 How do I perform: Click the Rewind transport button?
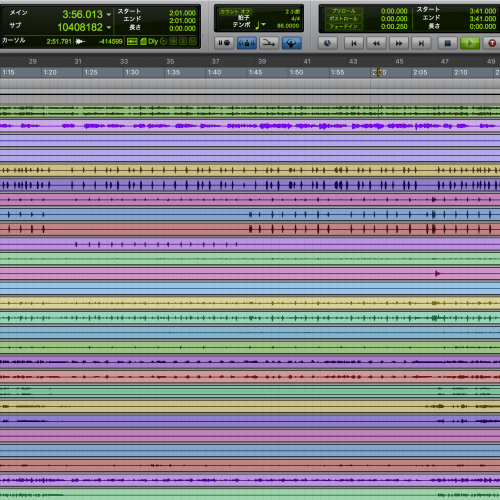[376, 43]
